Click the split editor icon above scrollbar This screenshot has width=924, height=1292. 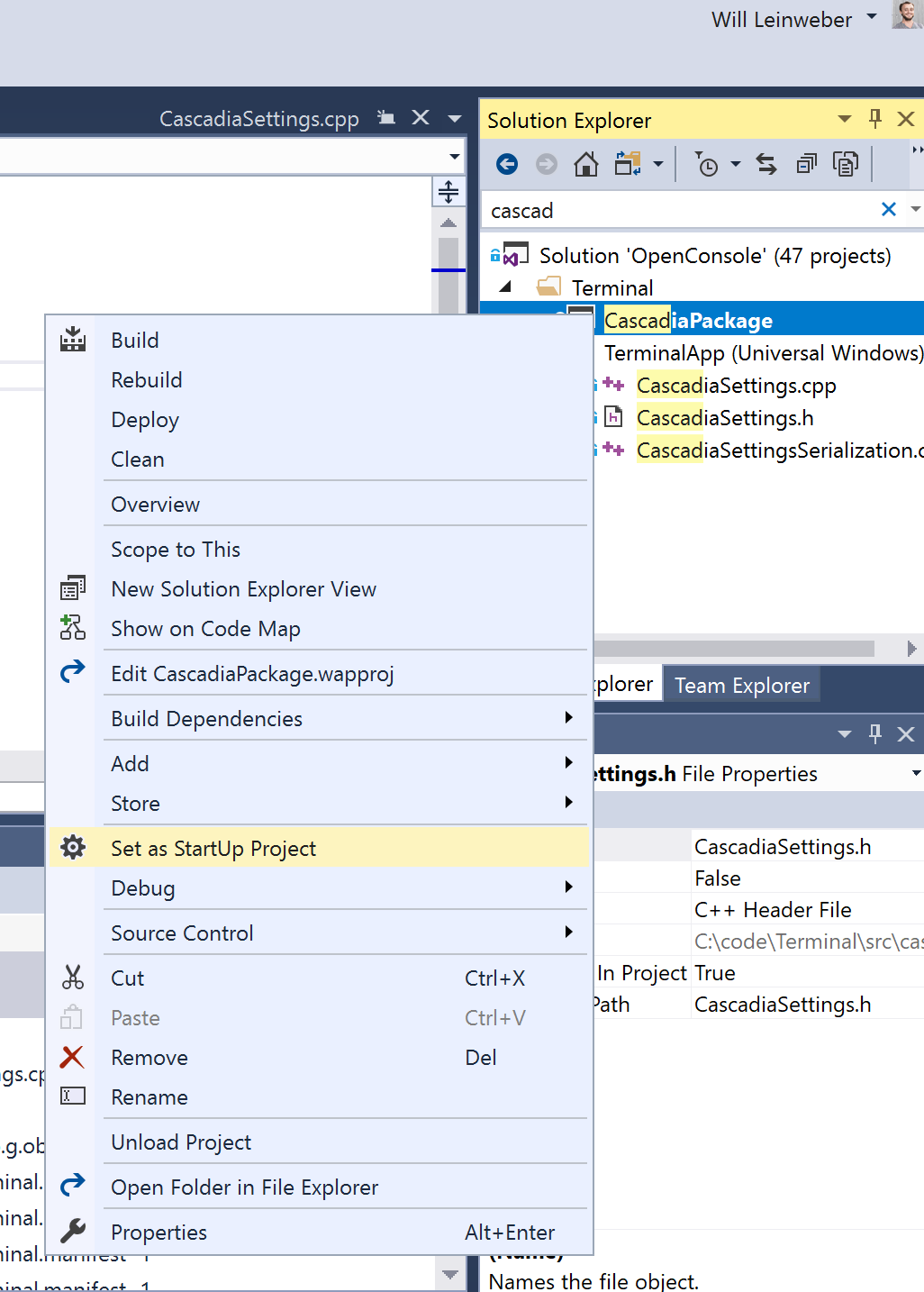(448, 192)
